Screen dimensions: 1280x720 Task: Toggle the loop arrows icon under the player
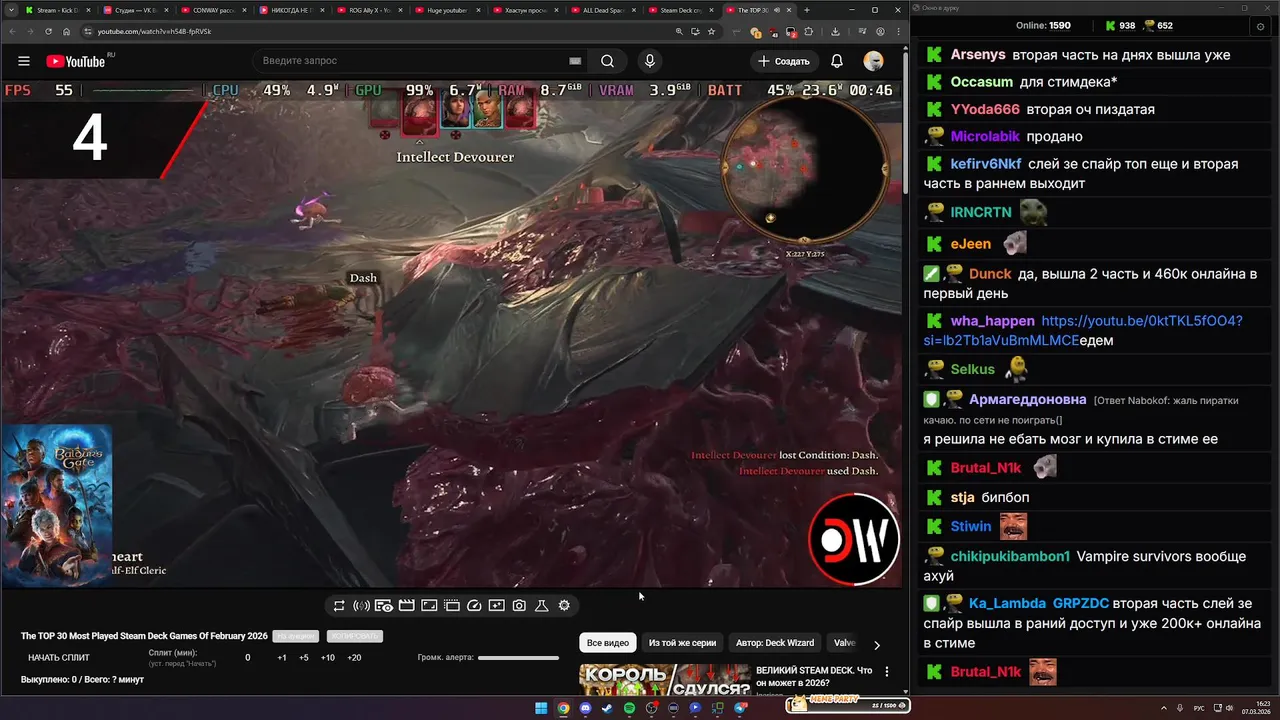coord(339,606)
